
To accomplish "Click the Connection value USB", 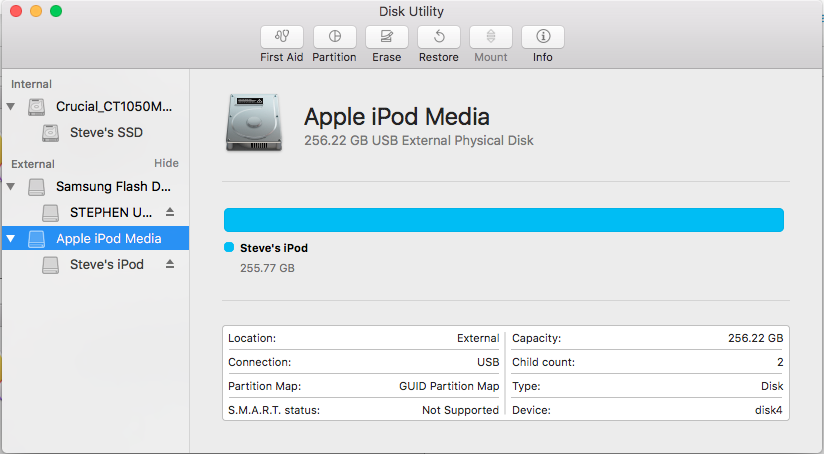I will point(488,362).
